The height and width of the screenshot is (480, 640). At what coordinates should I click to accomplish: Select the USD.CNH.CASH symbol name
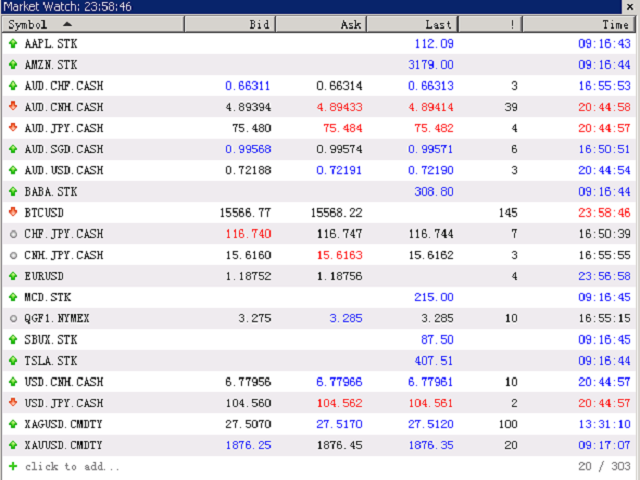pos(64,382)
